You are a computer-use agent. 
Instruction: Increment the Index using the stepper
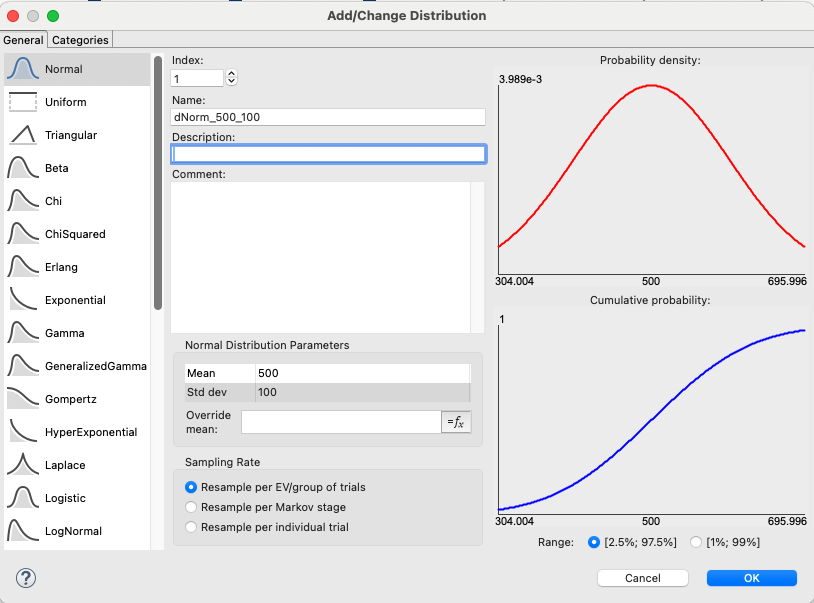231,74
